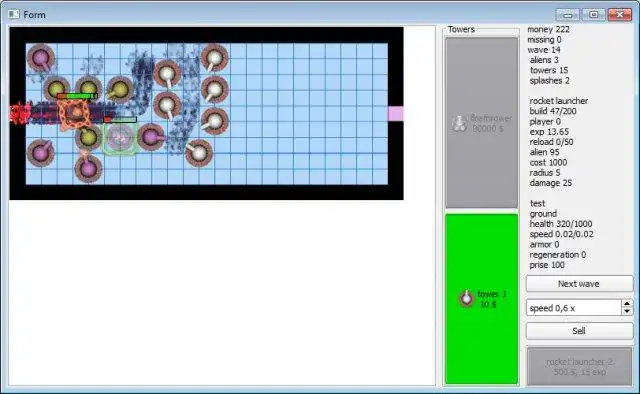Select the rightmost yellow tower in the upper row
The image size is (640, 394).
120,89
